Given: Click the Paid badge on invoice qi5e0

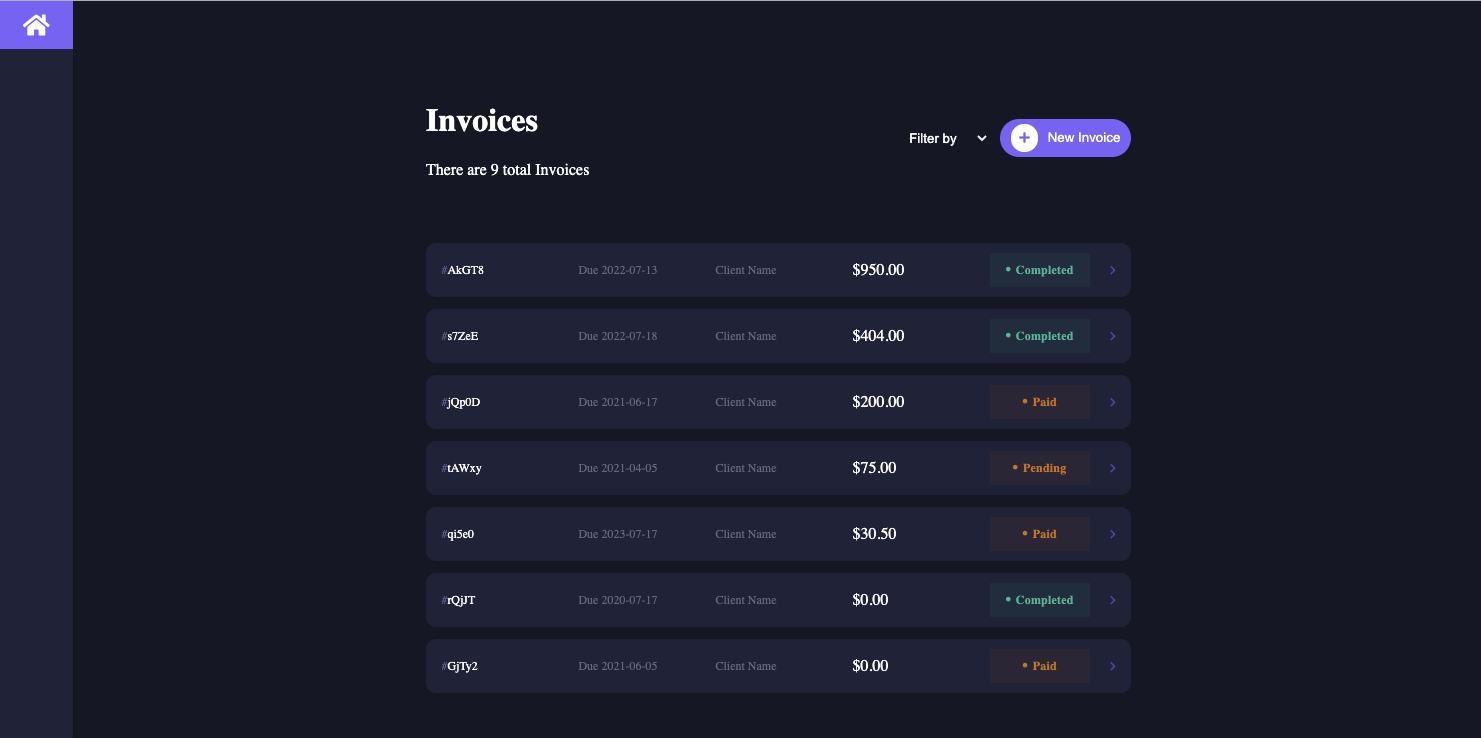Looking at the screenshot, I should coord(1039,533).
